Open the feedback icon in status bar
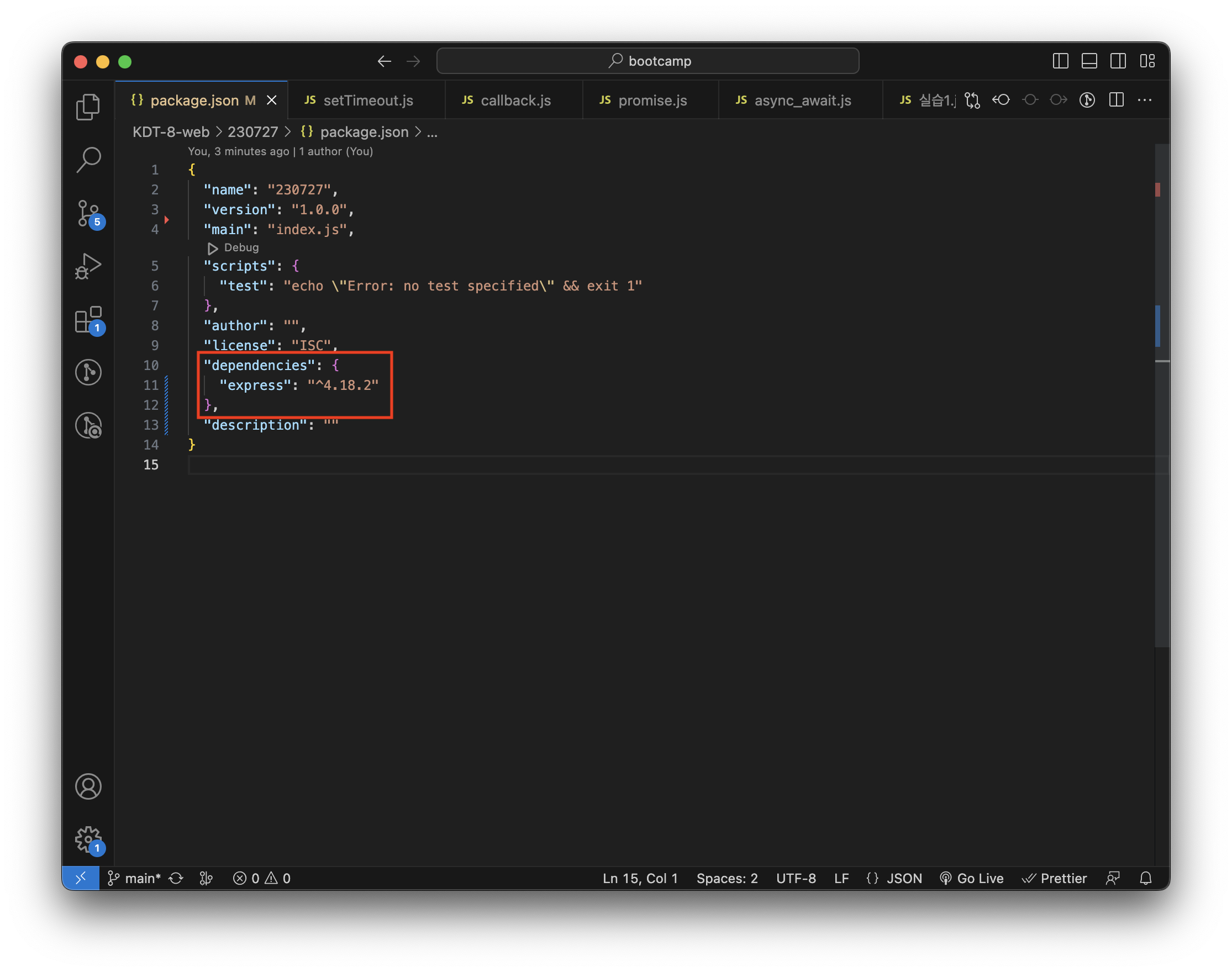1232x972 pixels. point(1113,878)
